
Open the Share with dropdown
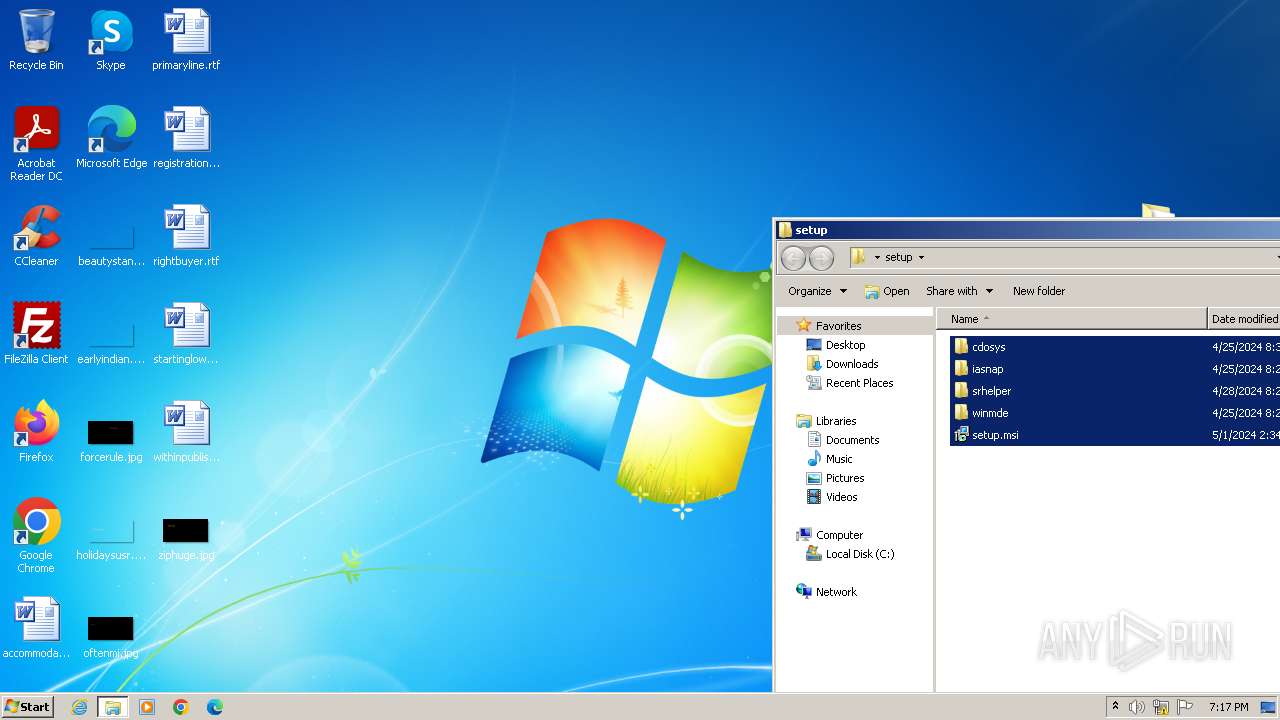coord(959,291)
